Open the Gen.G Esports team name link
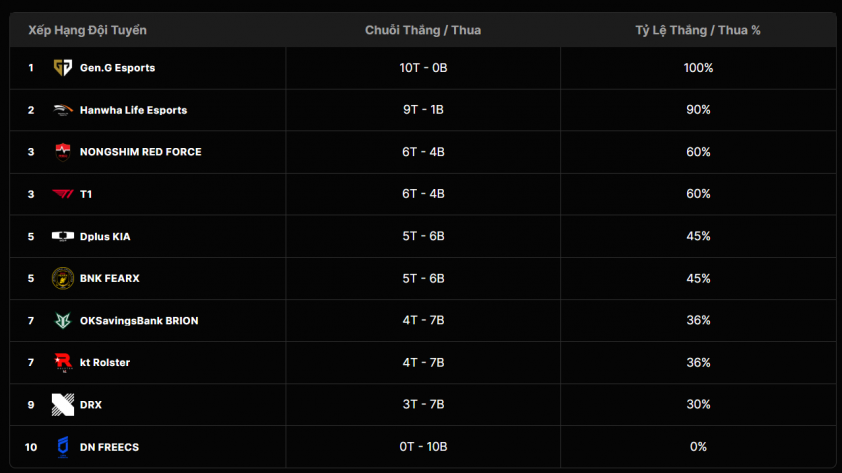Image resolution: width=842 pixels, height=473 pixels. coord(118,68)
